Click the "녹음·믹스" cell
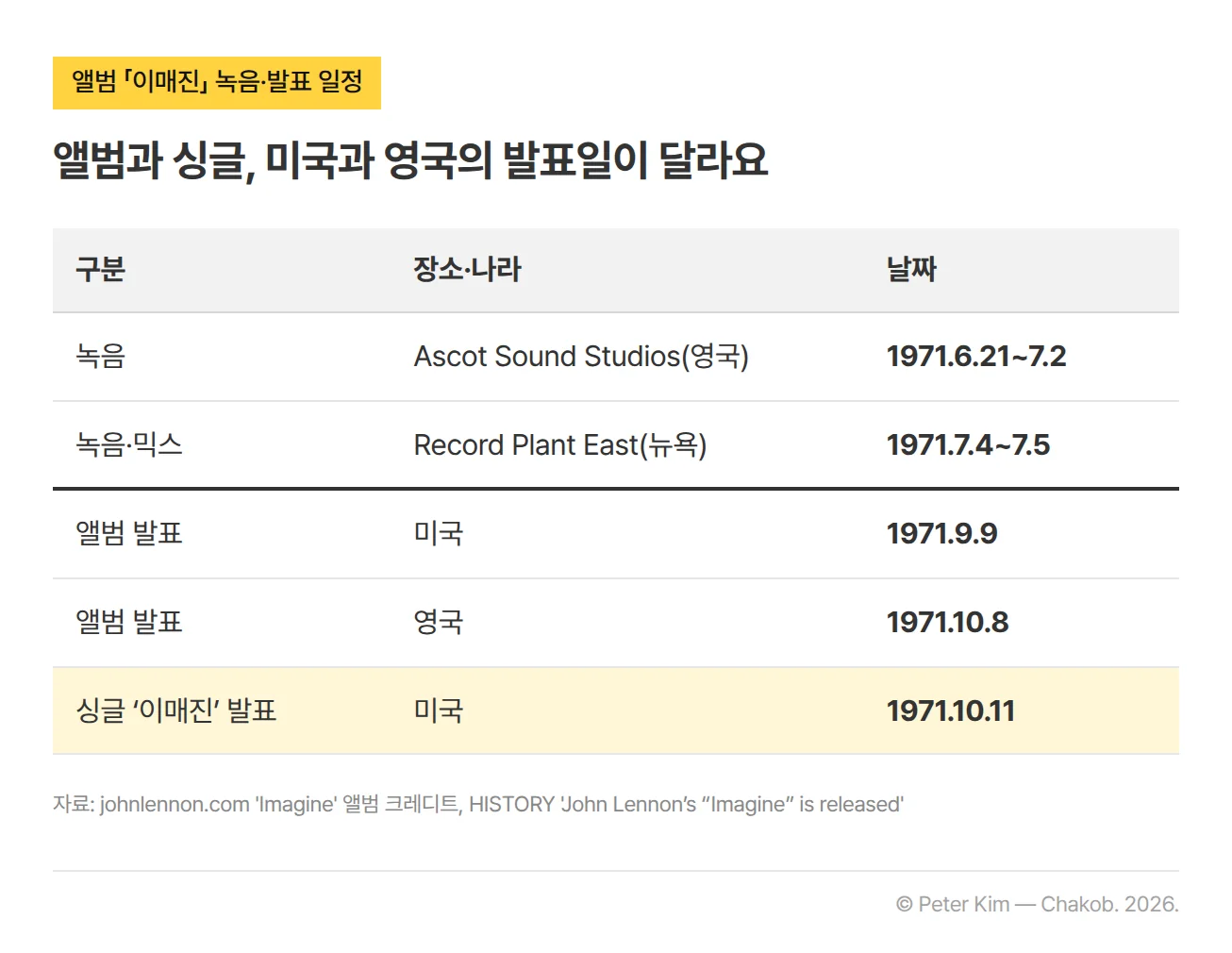The image size is (1232, 953). click(129, 445)
